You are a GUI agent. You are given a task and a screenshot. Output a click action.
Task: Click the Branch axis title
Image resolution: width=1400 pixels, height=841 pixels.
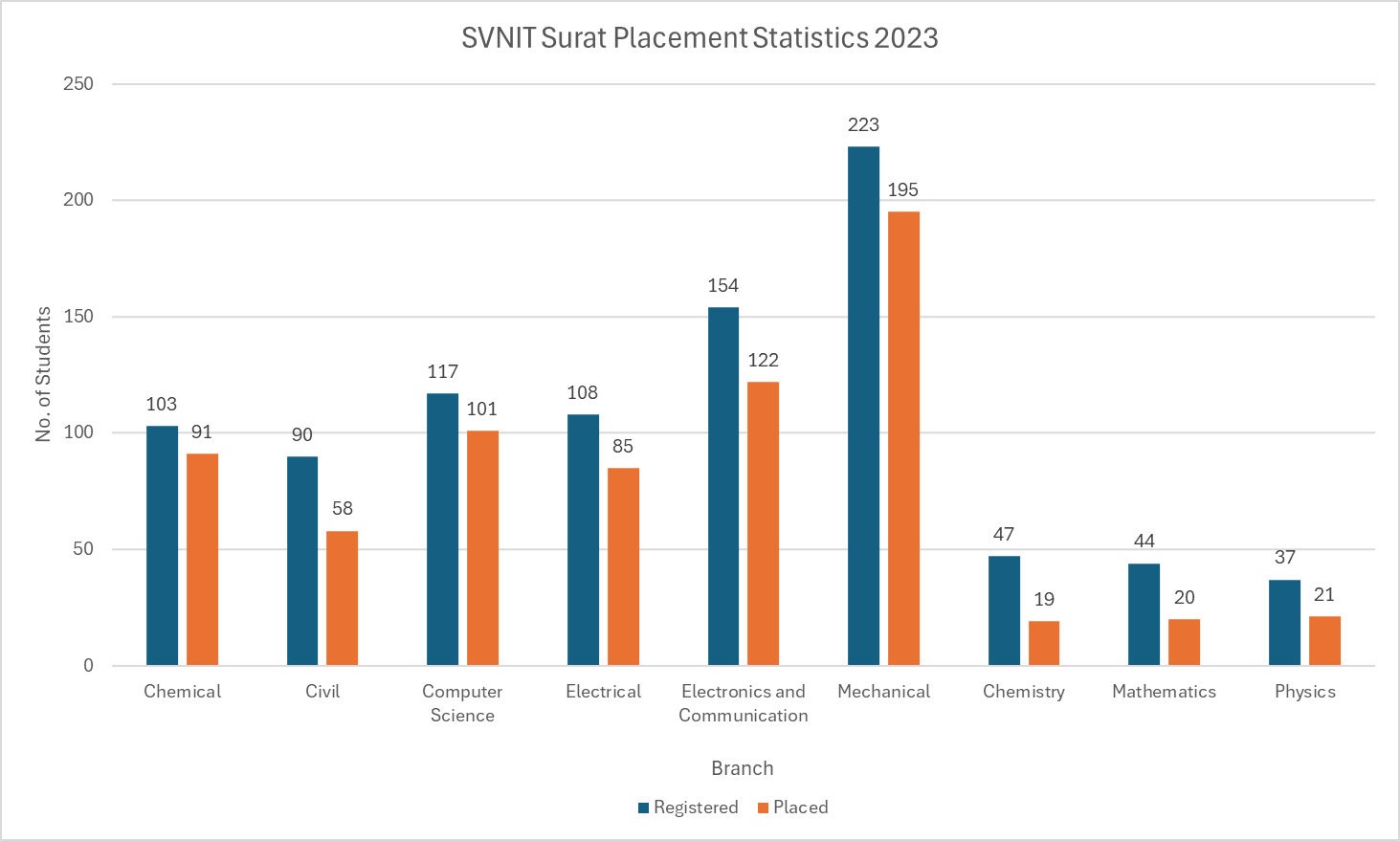click(743, 768)
